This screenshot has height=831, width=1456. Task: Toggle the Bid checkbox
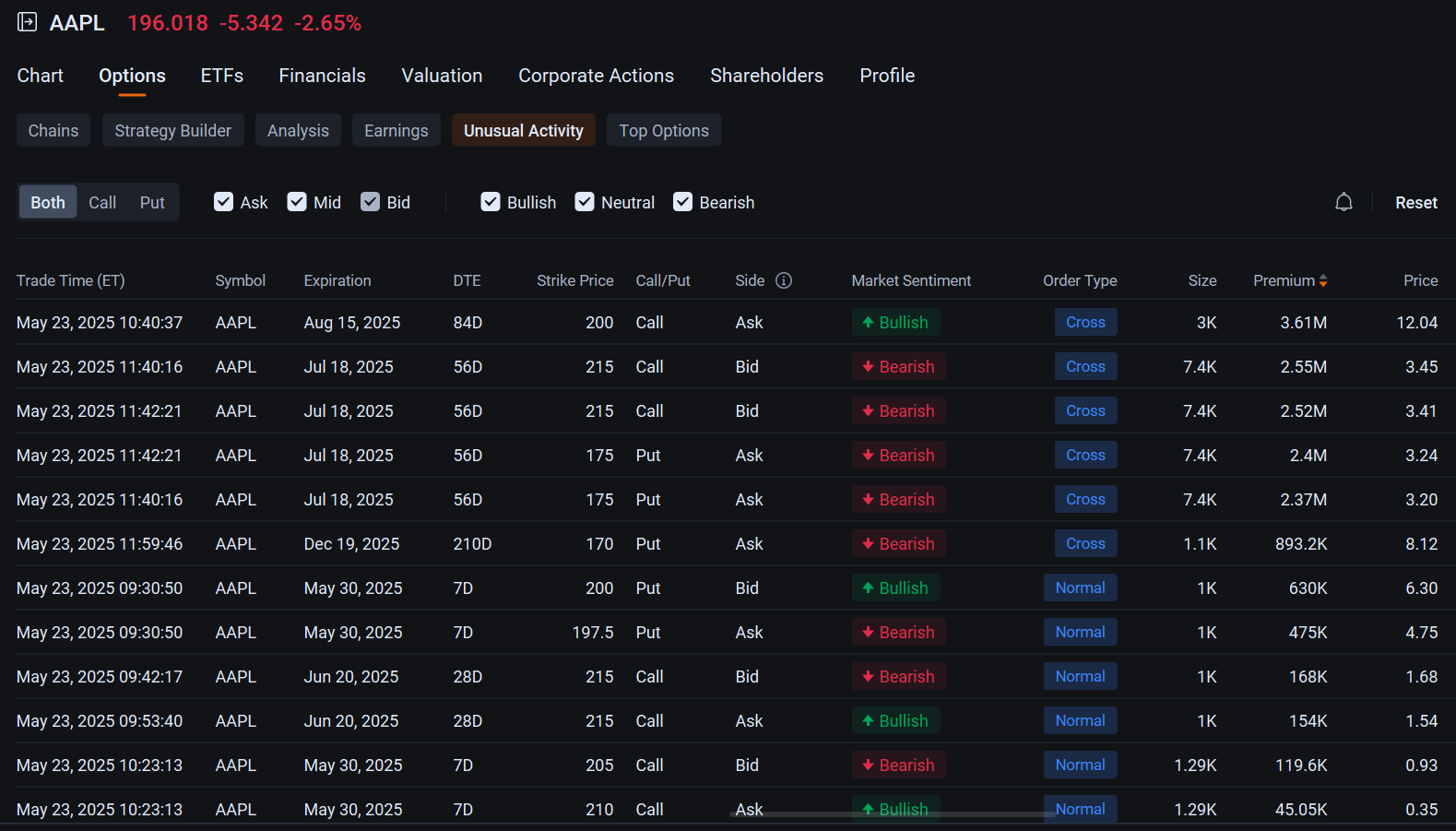(370, 202)
